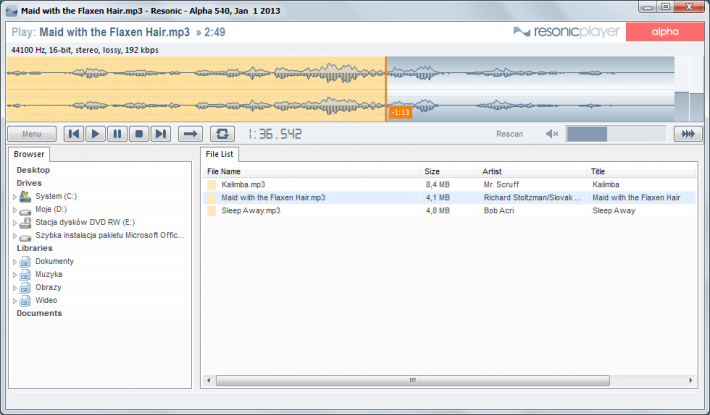Click the Rescan link
Screen dimensions: 710x415
(x=509, y=134)
